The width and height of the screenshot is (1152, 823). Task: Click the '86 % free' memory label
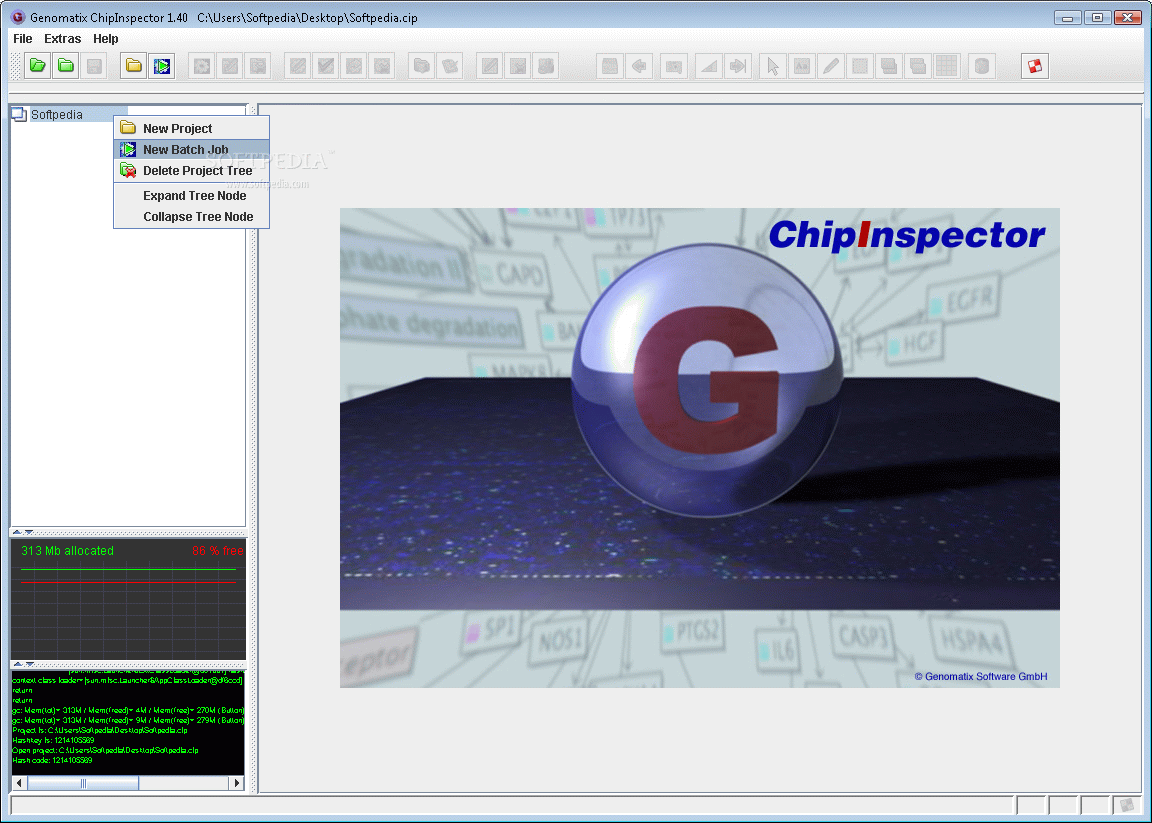(217, 550)
